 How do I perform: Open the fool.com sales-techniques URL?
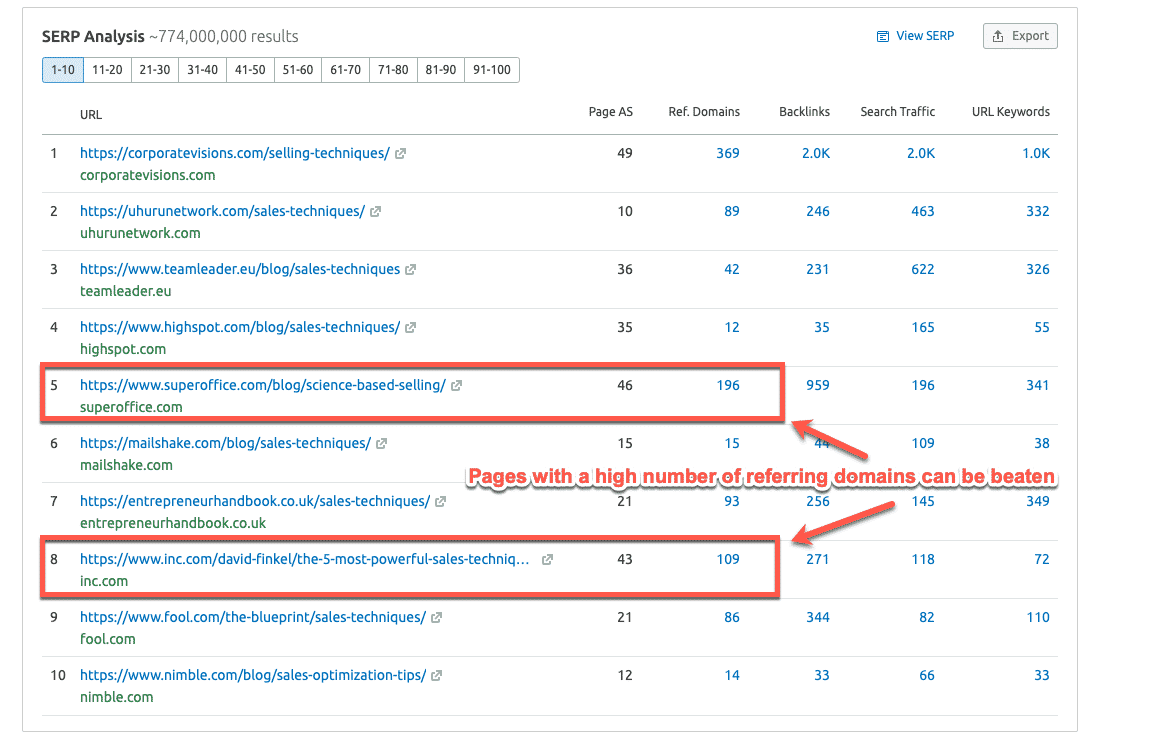tap(253, 617)
